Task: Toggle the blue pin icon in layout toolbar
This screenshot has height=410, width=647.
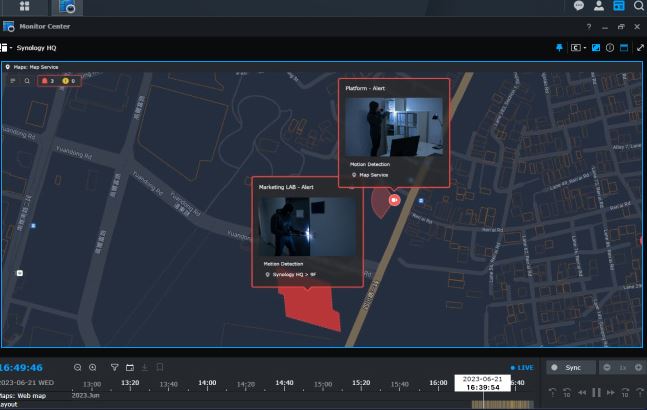Action: [559, 48]
